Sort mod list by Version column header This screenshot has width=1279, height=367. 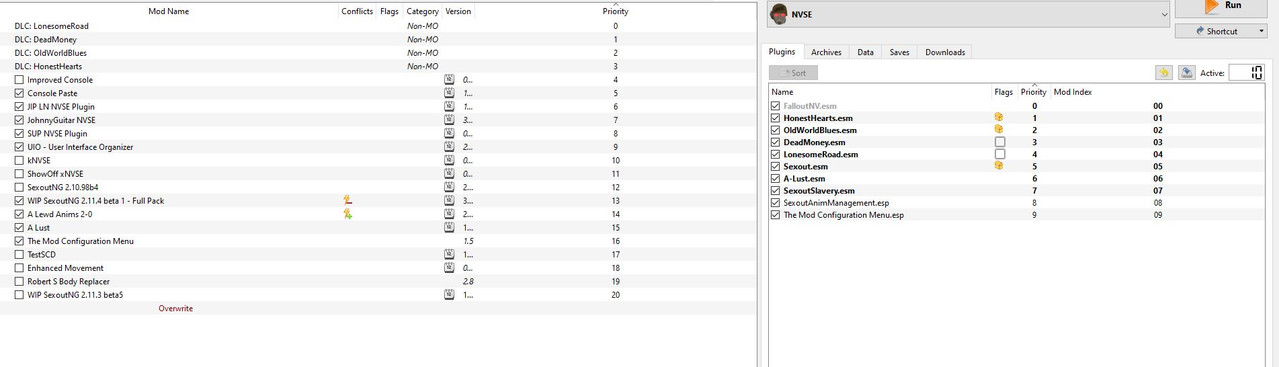pos(458,11)
